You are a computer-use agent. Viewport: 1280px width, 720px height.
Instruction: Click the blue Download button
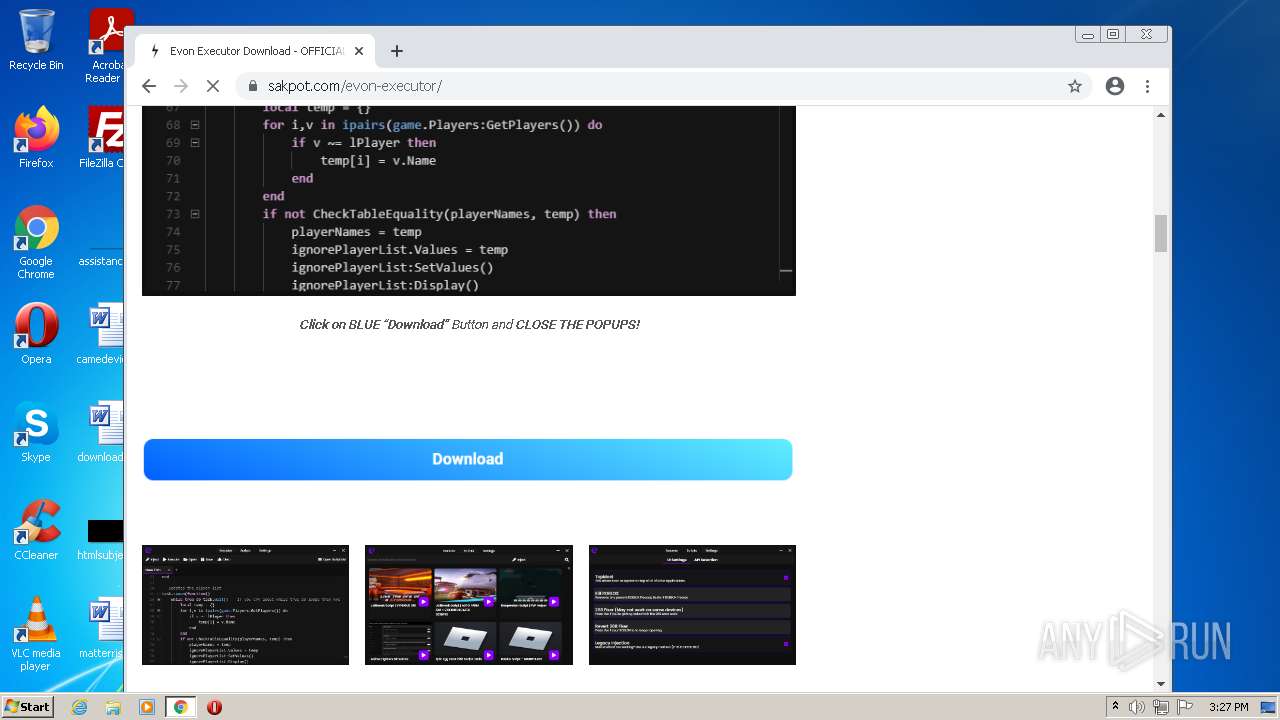(x=468, y=459)
